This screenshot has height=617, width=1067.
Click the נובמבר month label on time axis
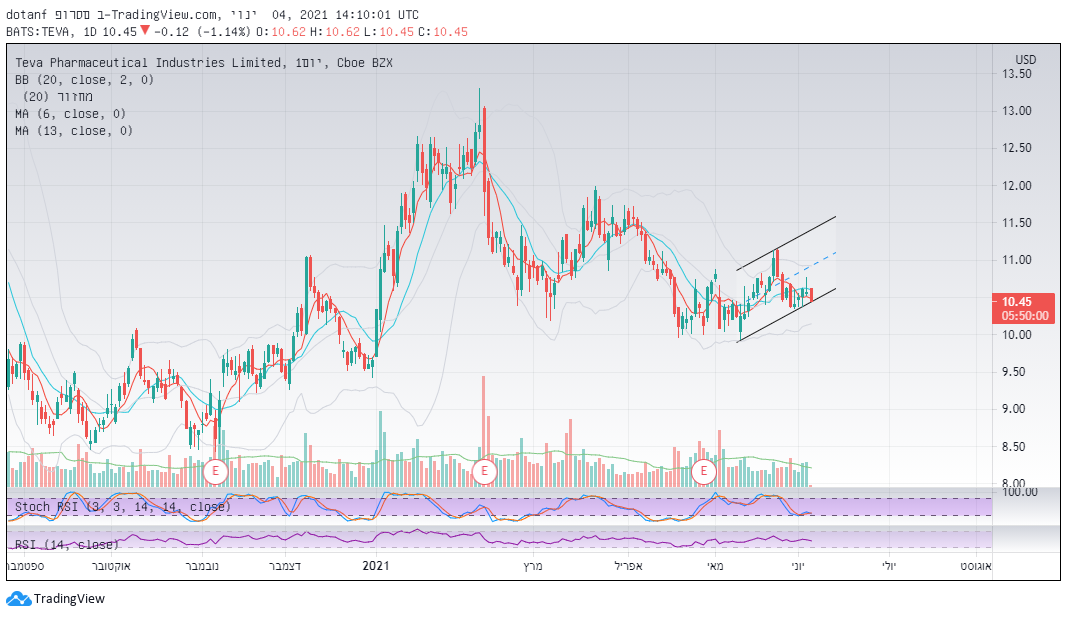[202, 565]
